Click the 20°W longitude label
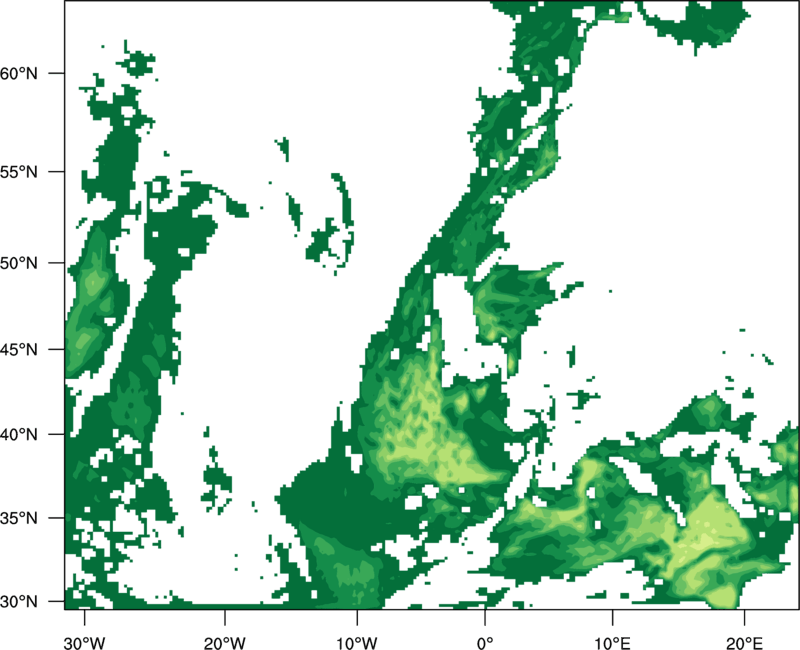 (x=224, y=643)
